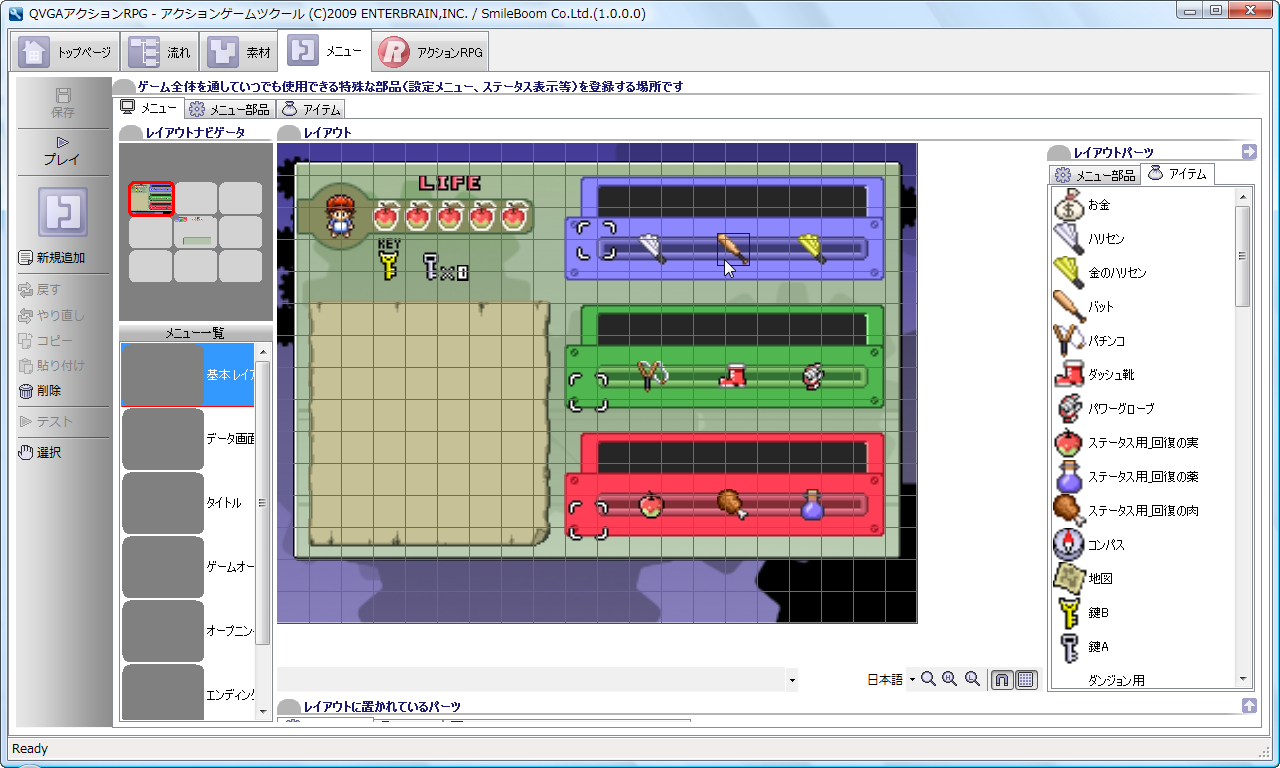Click the hero character sprite on the canvas

(342, 216)
